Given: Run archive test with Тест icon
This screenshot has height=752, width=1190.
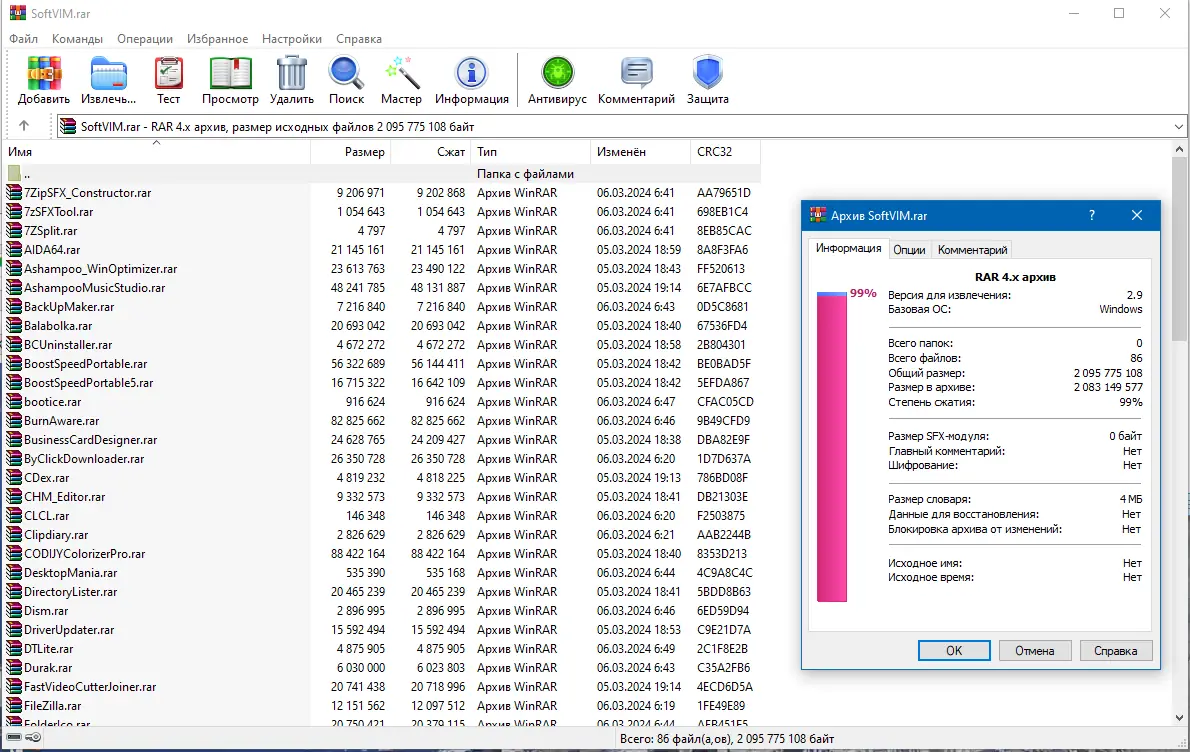Looking at the screenshot, I should pos(168,74).
